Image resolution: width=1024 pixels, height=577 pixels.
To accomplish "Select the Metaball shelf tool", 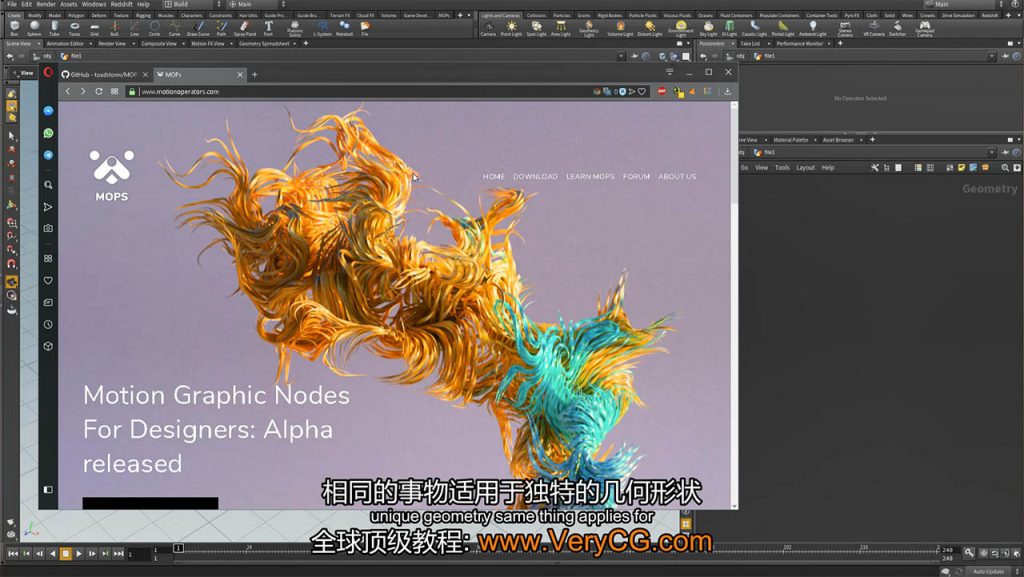I will [344, 28].
